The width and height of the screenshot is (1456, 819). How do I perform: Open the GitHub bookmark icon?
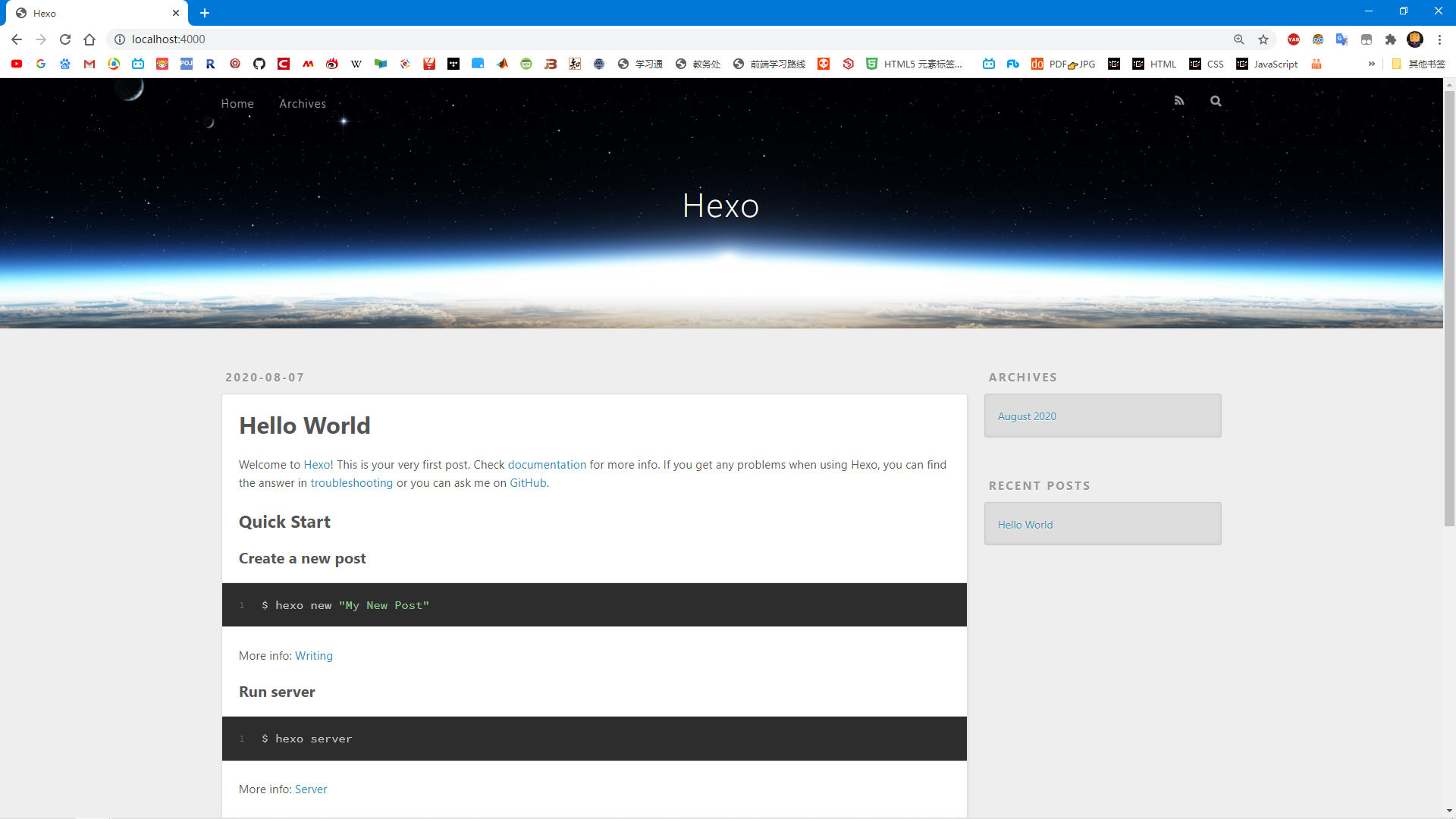[x=259, y=64]
